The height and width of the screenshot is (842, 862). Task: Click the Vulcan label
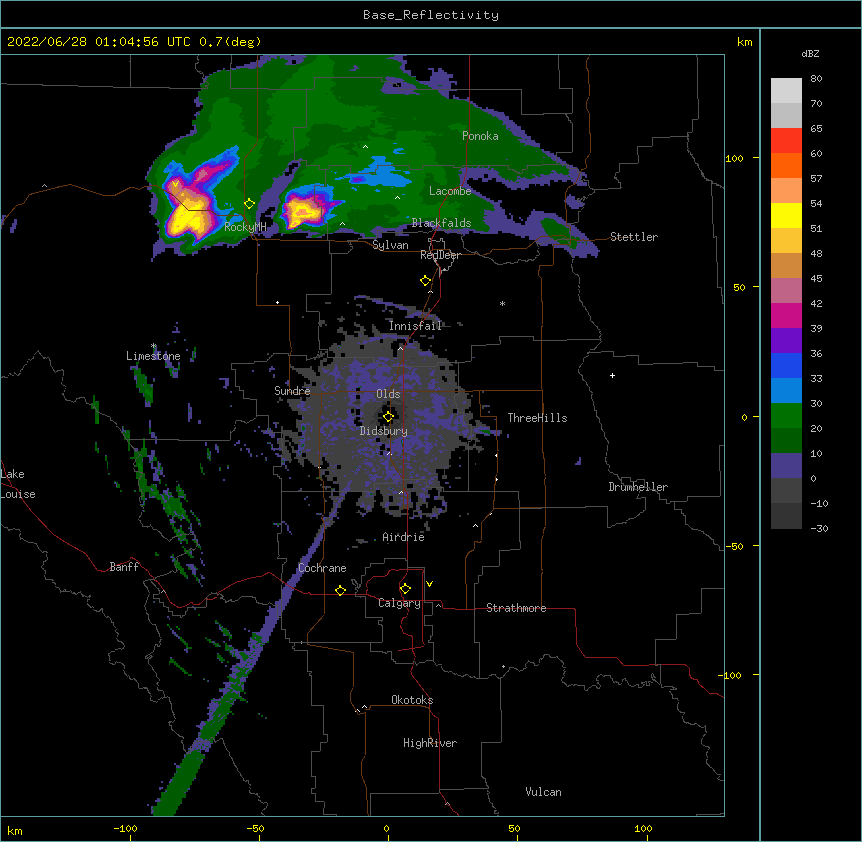[543, 792]
